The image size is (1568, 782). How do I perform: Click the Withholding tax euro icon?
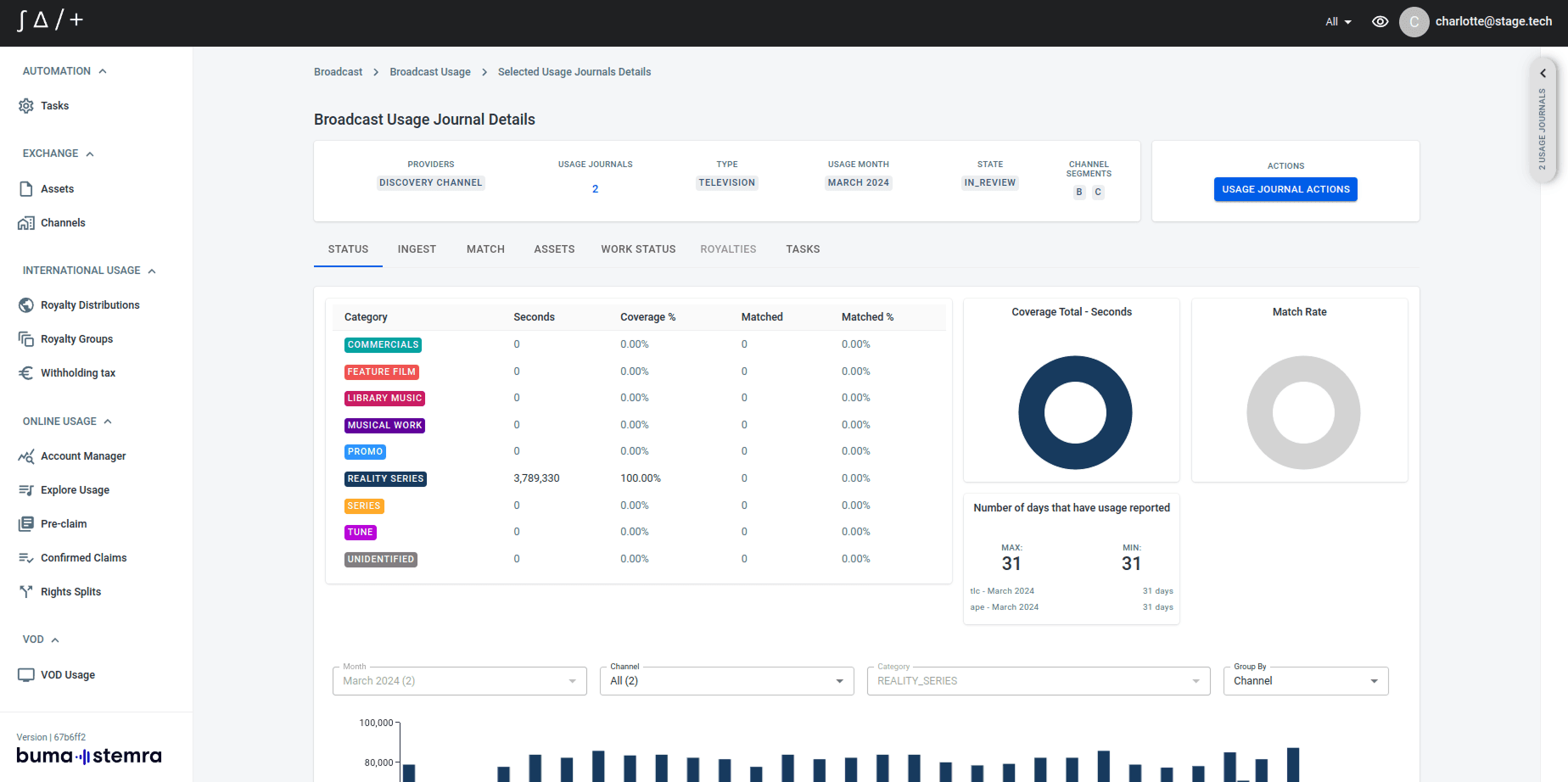(x=26, y=373)
